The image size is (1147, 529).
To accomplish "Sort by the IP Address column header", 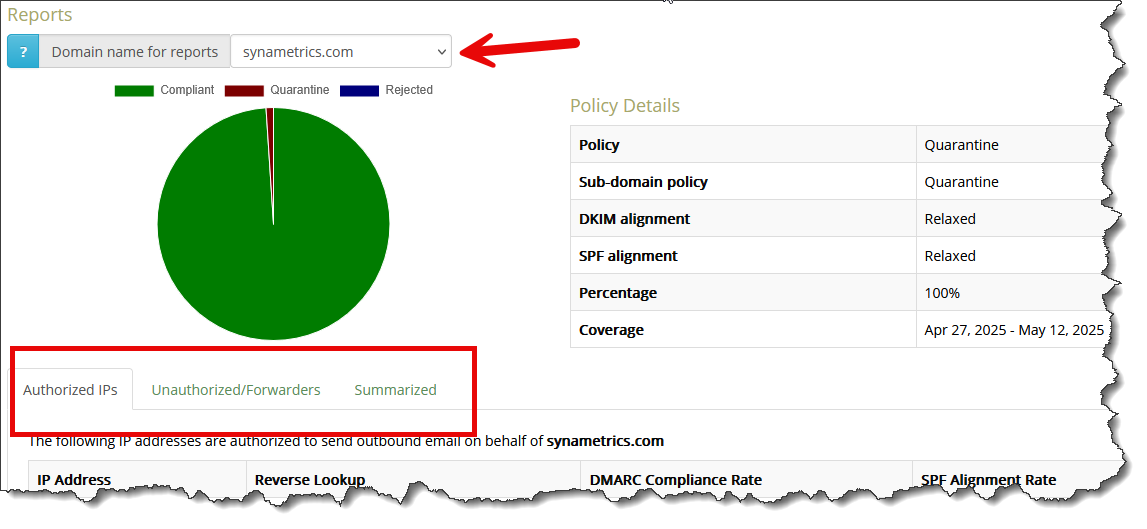I will point(74,480).
